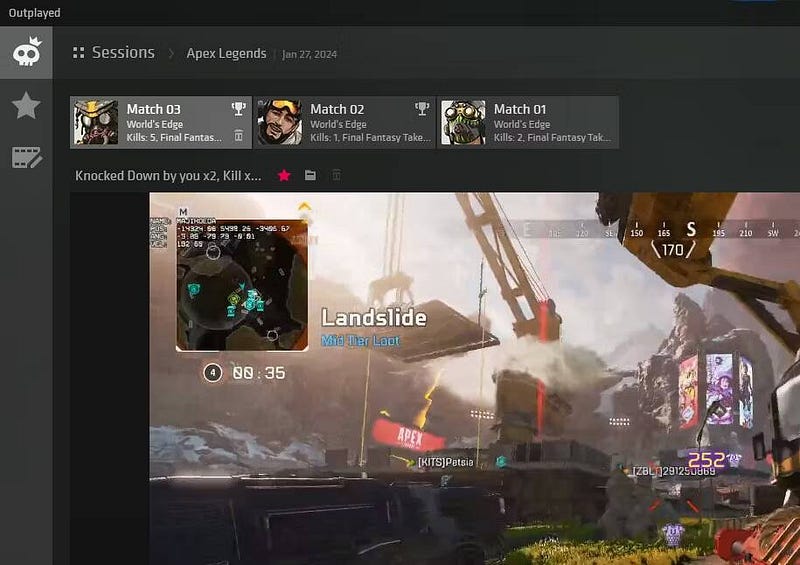Open the star favorites sidebar icon
Image resolution: width=800 pixels, height=565 pixels.
pyautogui.click(x=26, y=106)
